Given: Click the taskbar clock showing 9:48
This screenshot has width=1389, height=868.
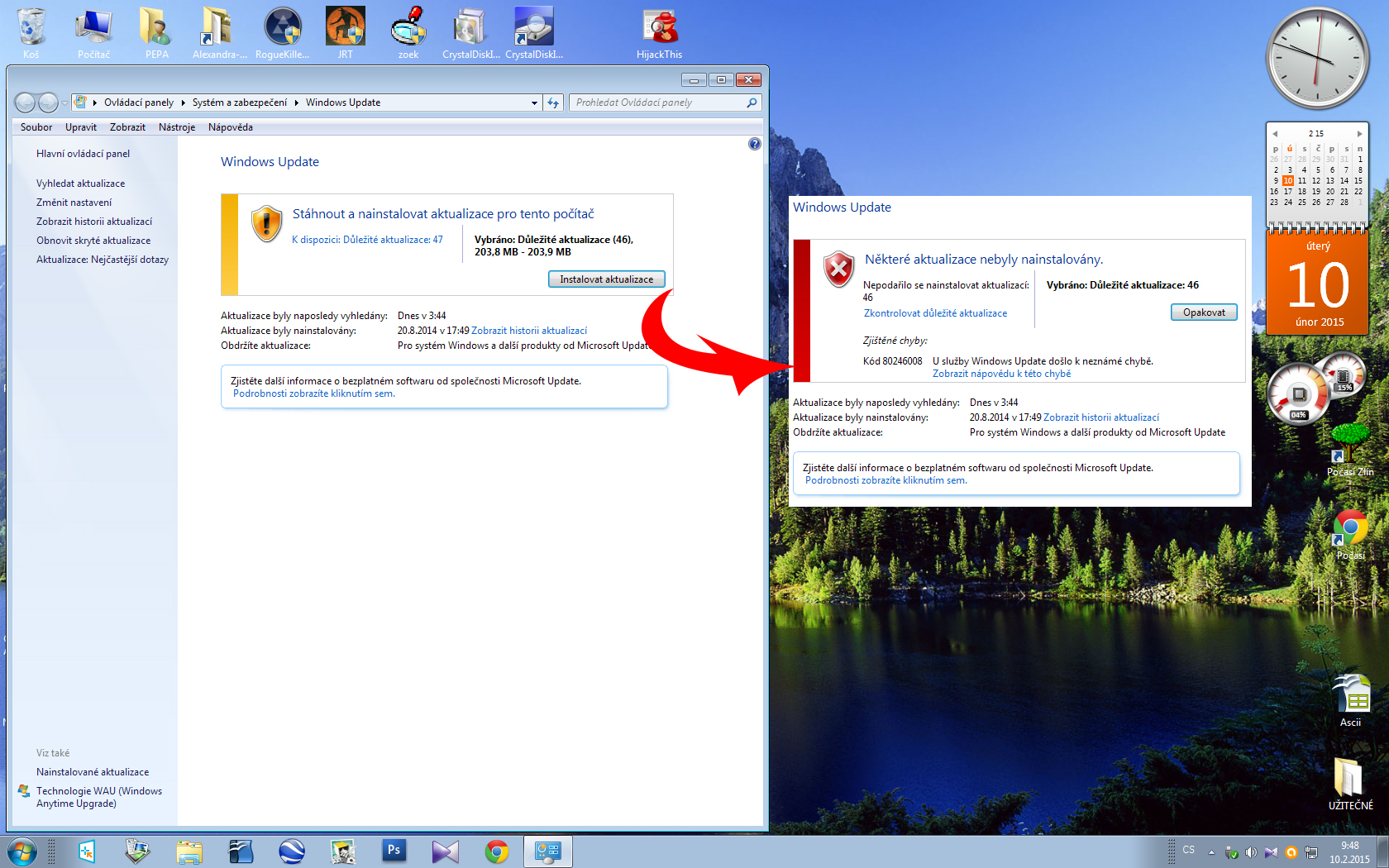Looking at the screenshot, I should tap(1349, 852).
